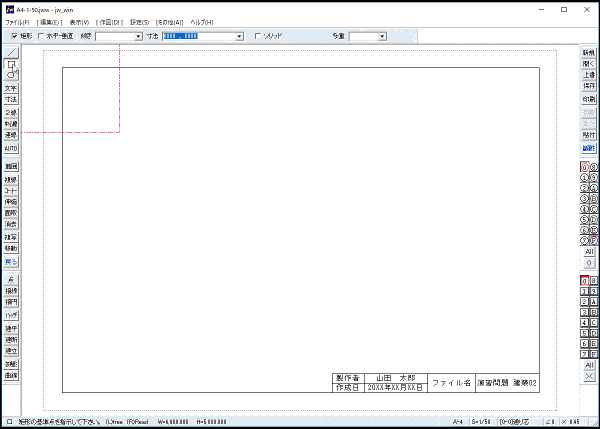Toggle circular layer button 8
The width and height of the screenshot is (600, 429).
593,167
